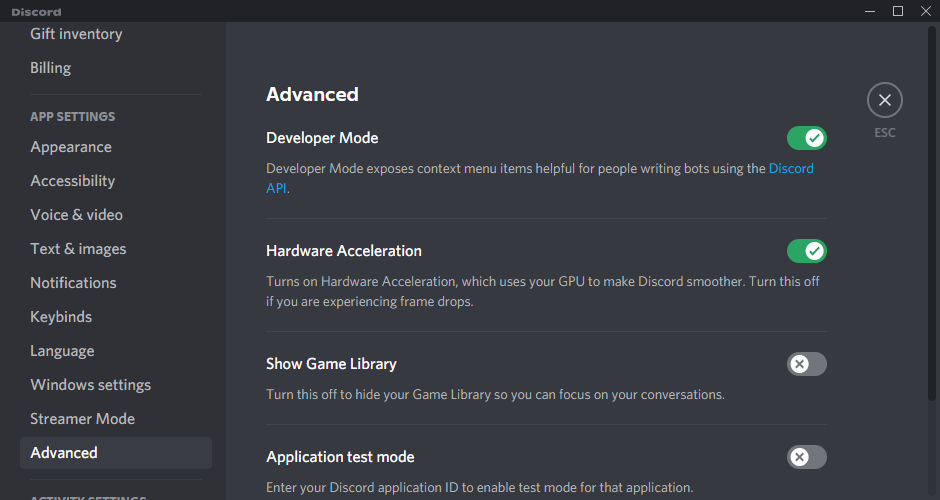This screenshot has height=500, width=940.
Task: Click the Application test mode heading
Action: (340, 457)
